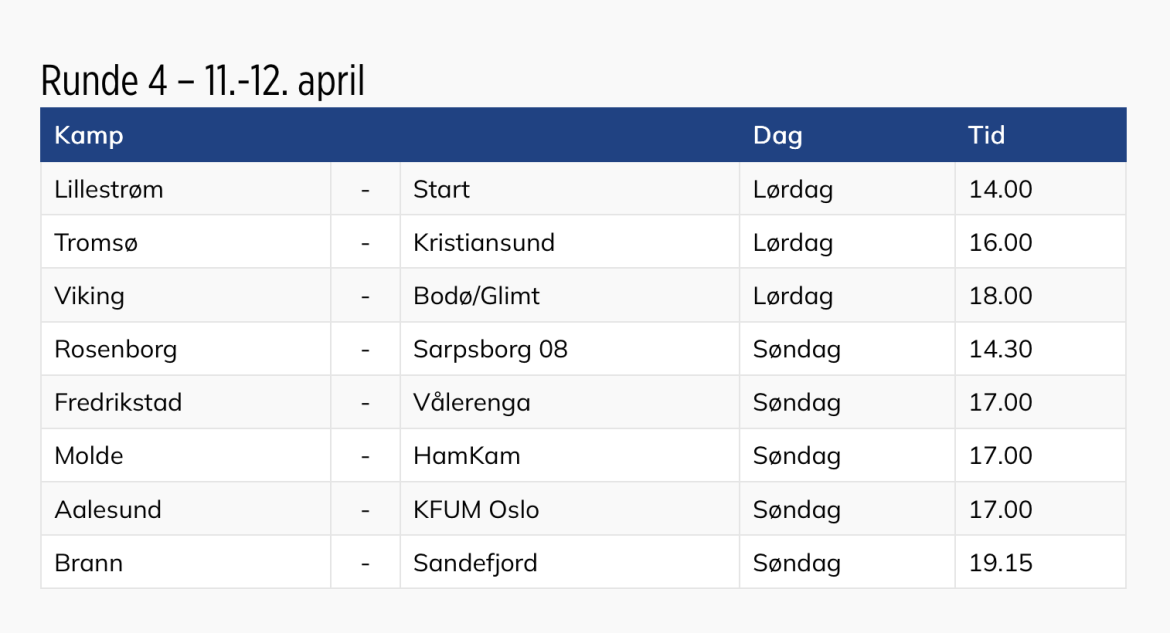Click the Runde 4 heading
The width and height of the screenshot is (1170, 633).
point(203,82)
